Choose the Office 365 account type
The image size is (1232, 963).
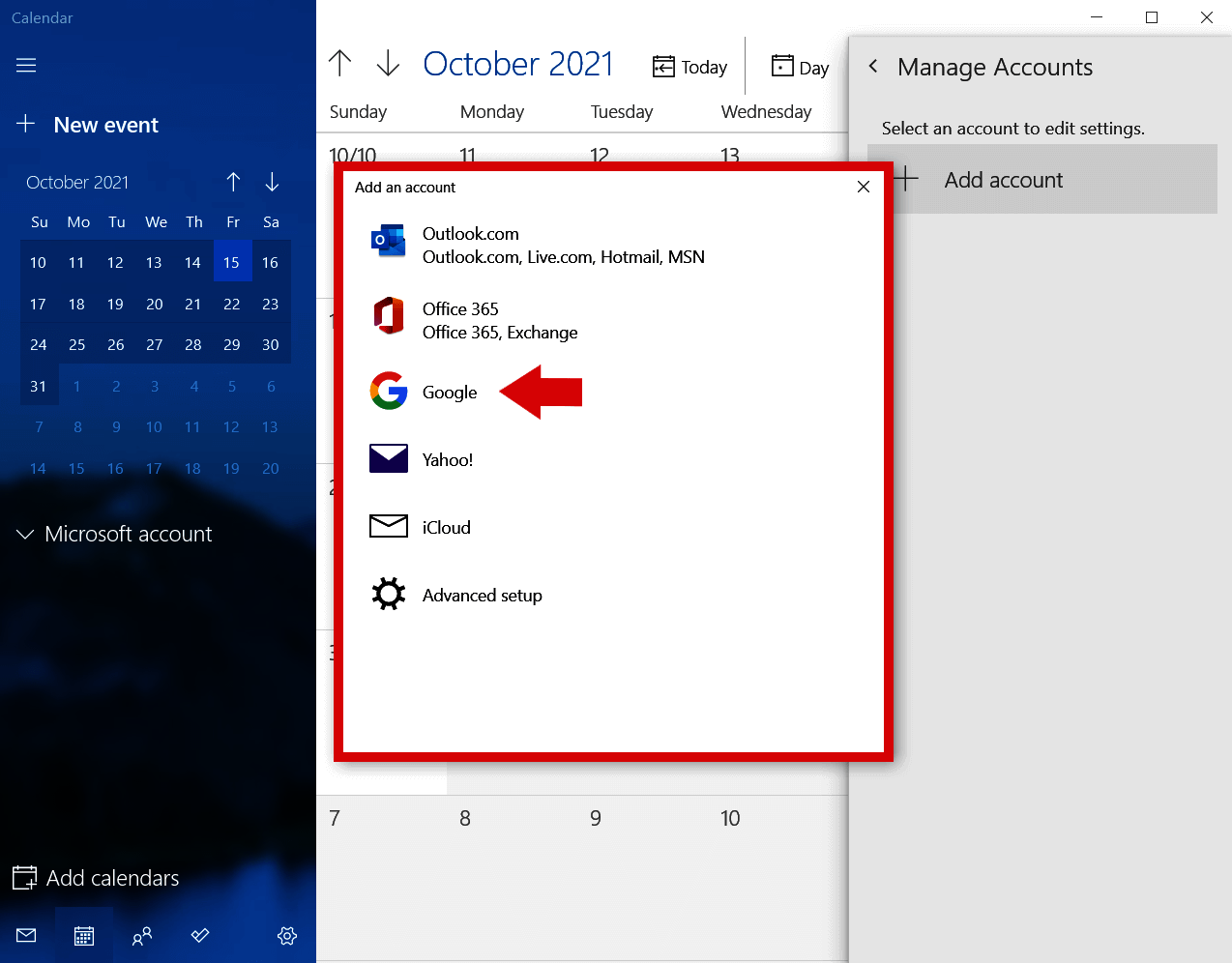(x=460, y=320)
